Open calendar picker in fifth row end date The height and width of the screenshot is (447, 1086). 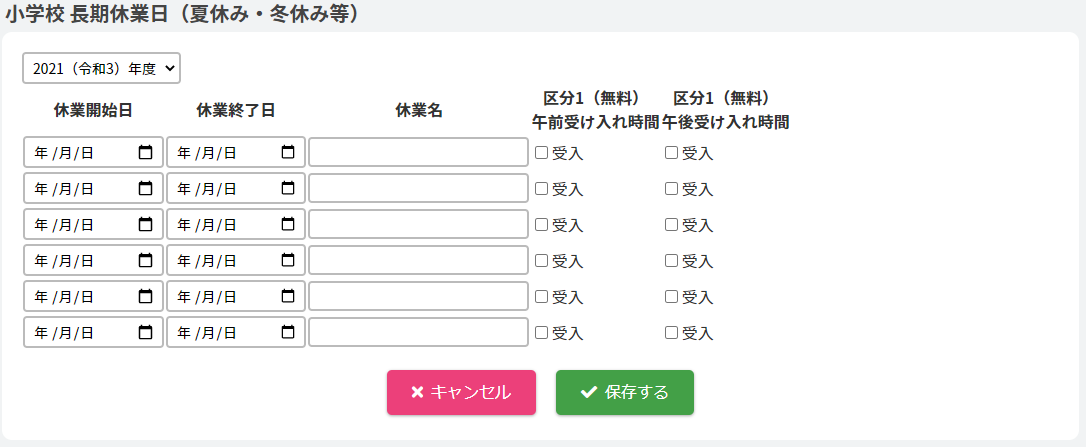pyautogui.click(x=288, y=296)
